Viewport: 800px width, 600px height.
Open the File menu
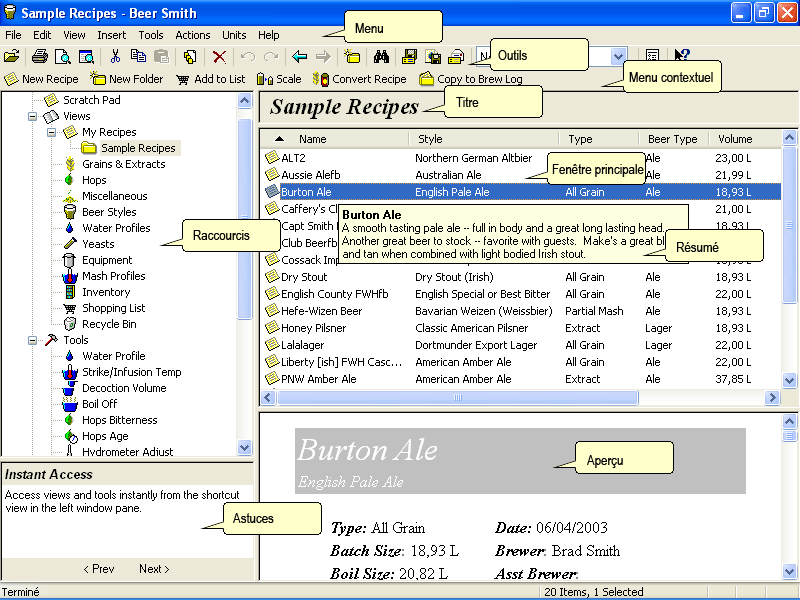point(13,35)
